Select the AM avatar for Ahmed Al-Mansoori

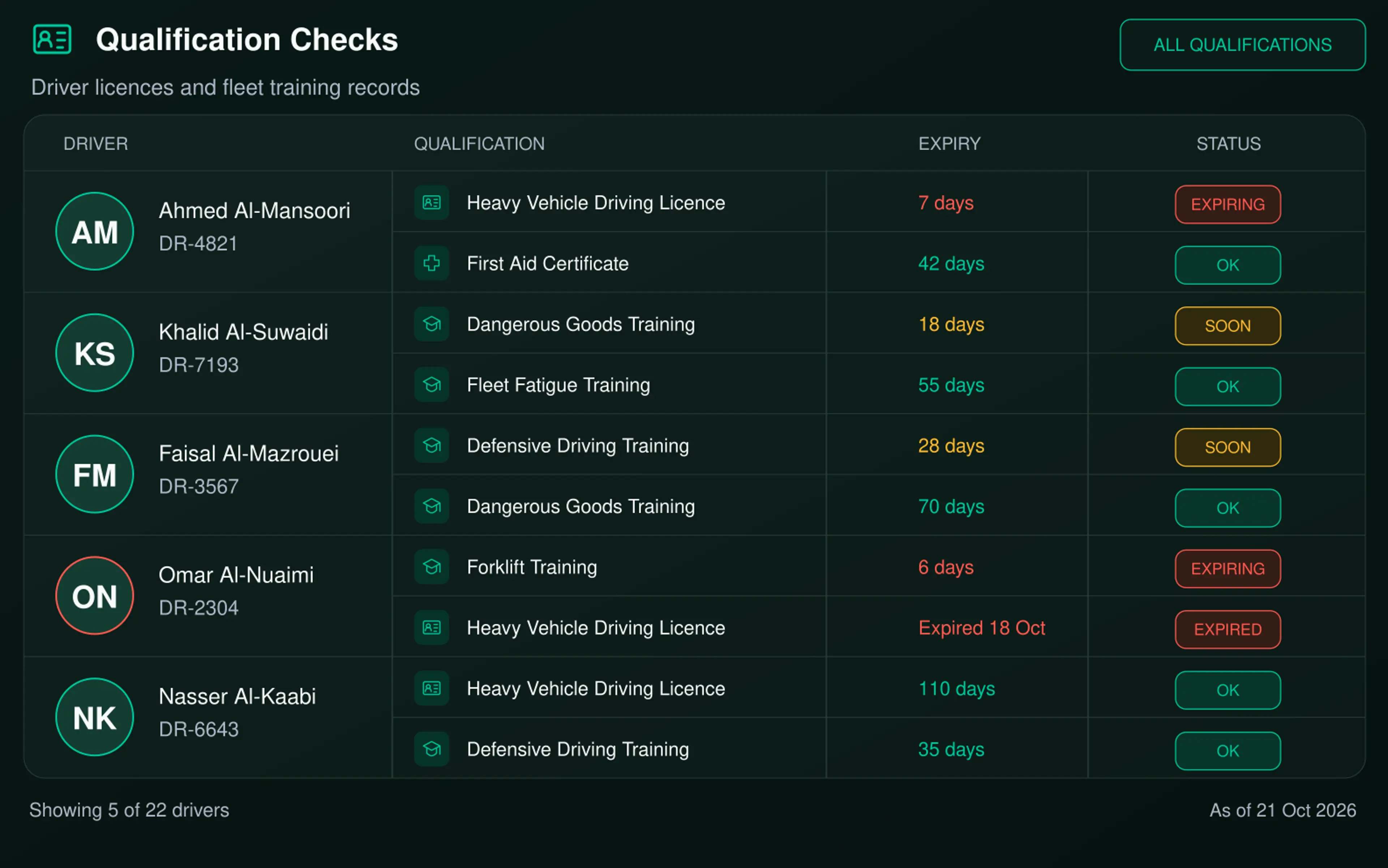pyautogui.click(x=95, y=231)
